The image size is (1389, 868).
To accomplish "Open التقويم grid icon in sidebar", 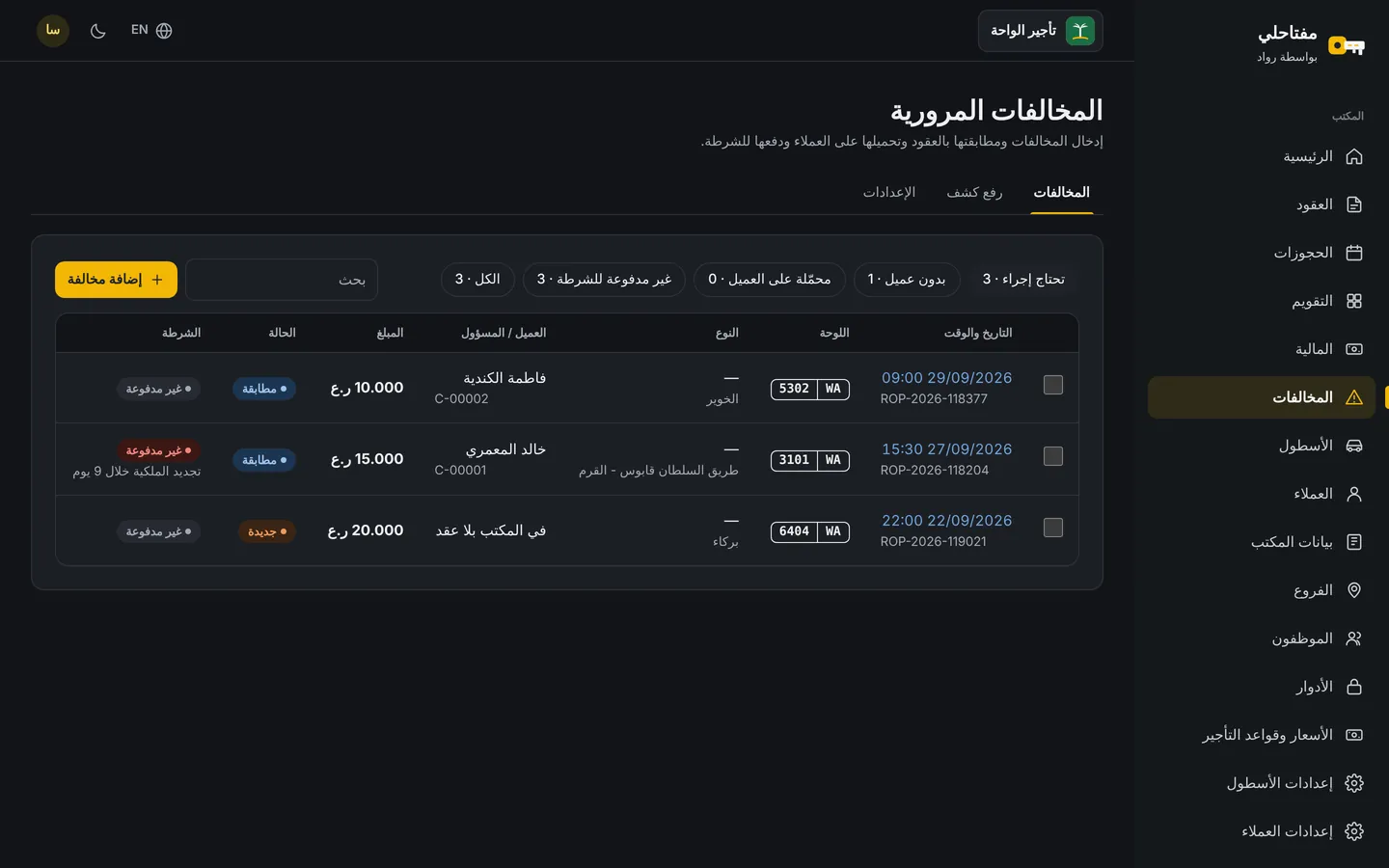I will (x=1354, y=301).
